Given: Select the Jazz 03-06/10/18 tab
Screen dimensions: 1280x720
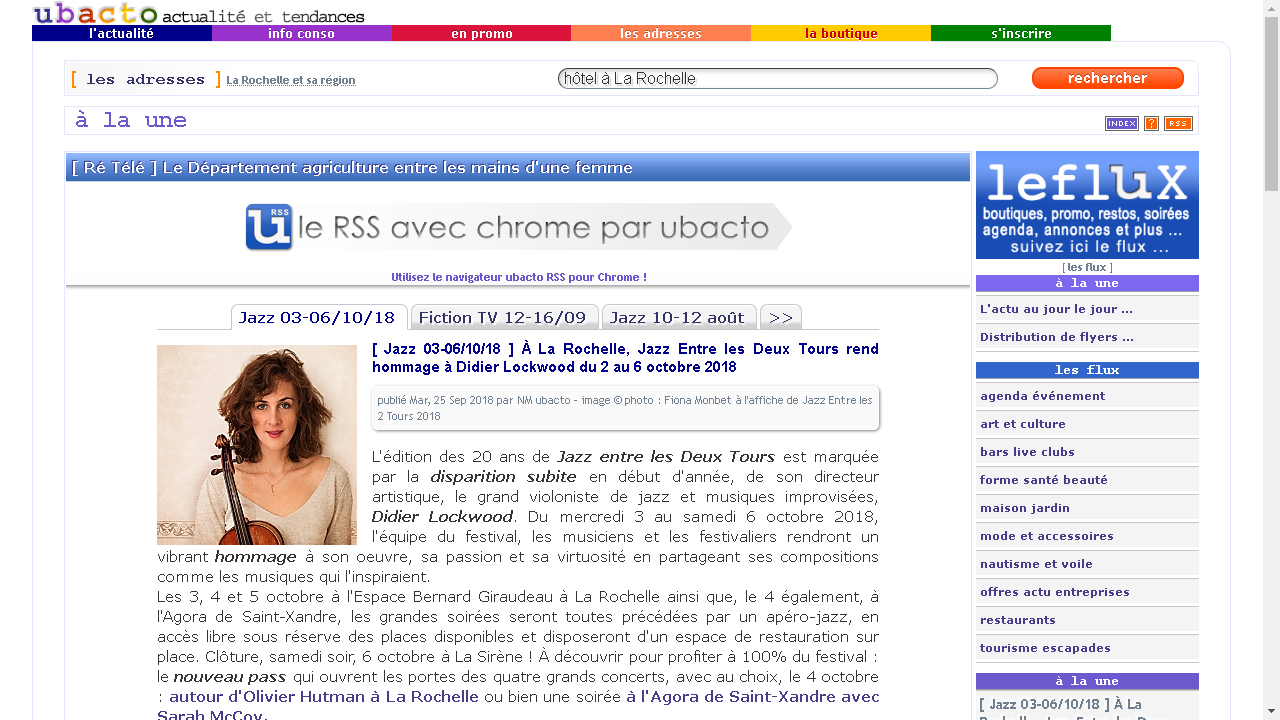Looking at the screenshot, I should pos(319,317).
